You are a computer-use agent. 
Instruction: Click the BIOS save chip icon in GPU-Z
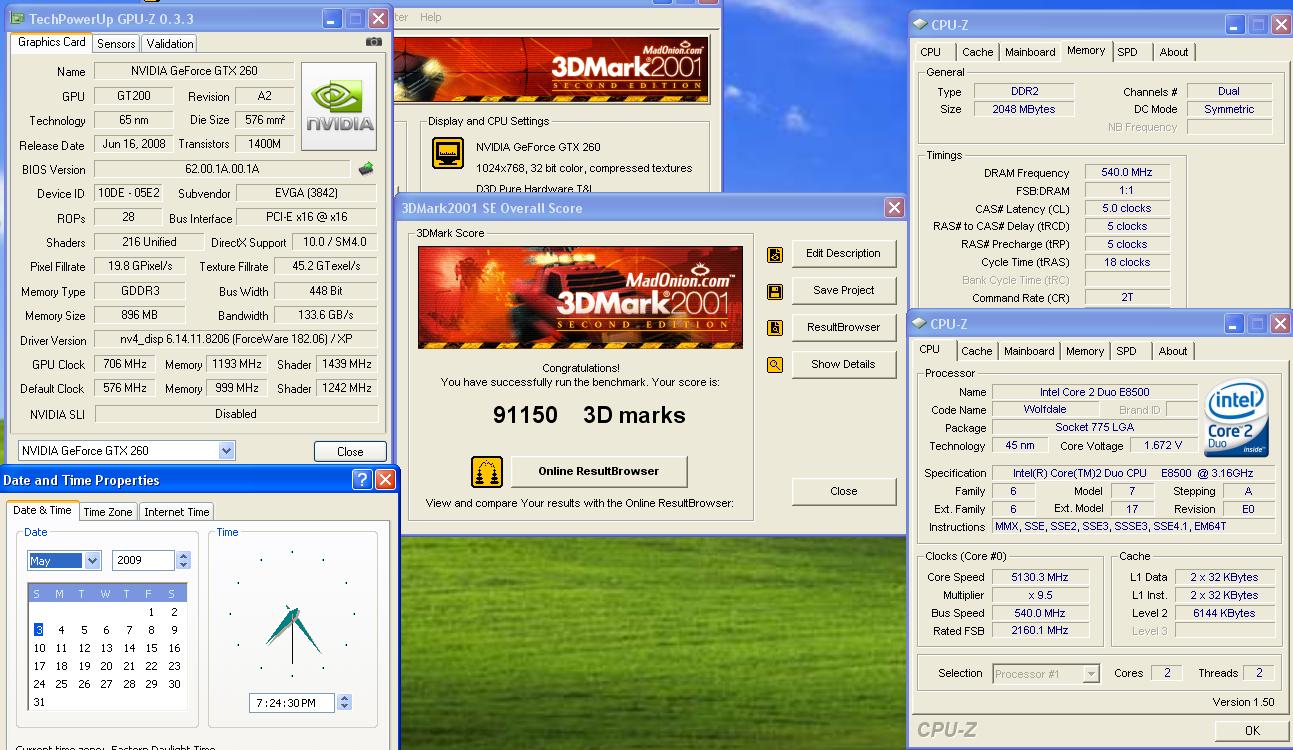(367, 169)
